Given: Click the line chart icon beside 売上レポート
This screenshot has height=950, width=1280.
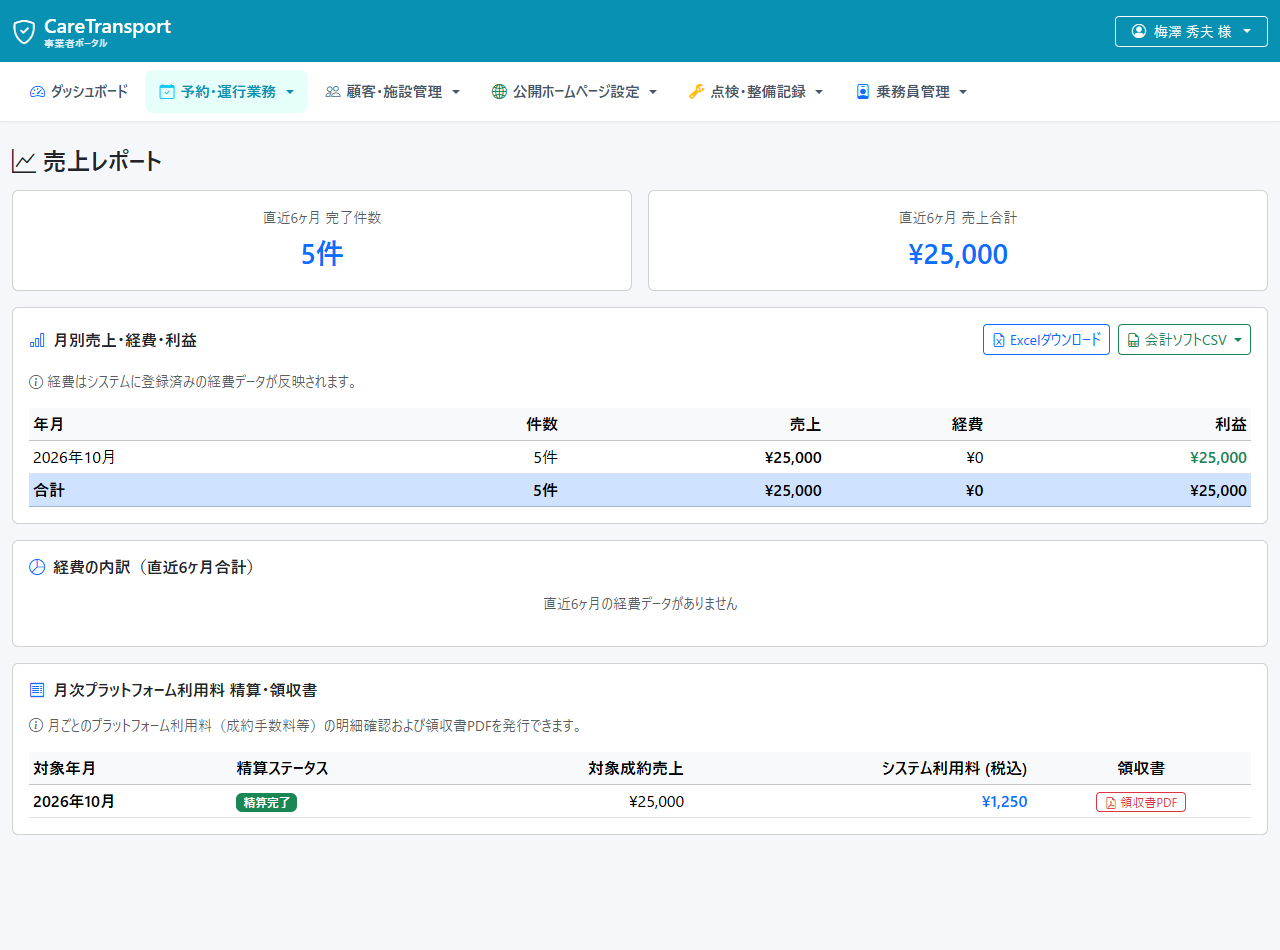Looking at the screenshot, I should [x=24, y=161].
